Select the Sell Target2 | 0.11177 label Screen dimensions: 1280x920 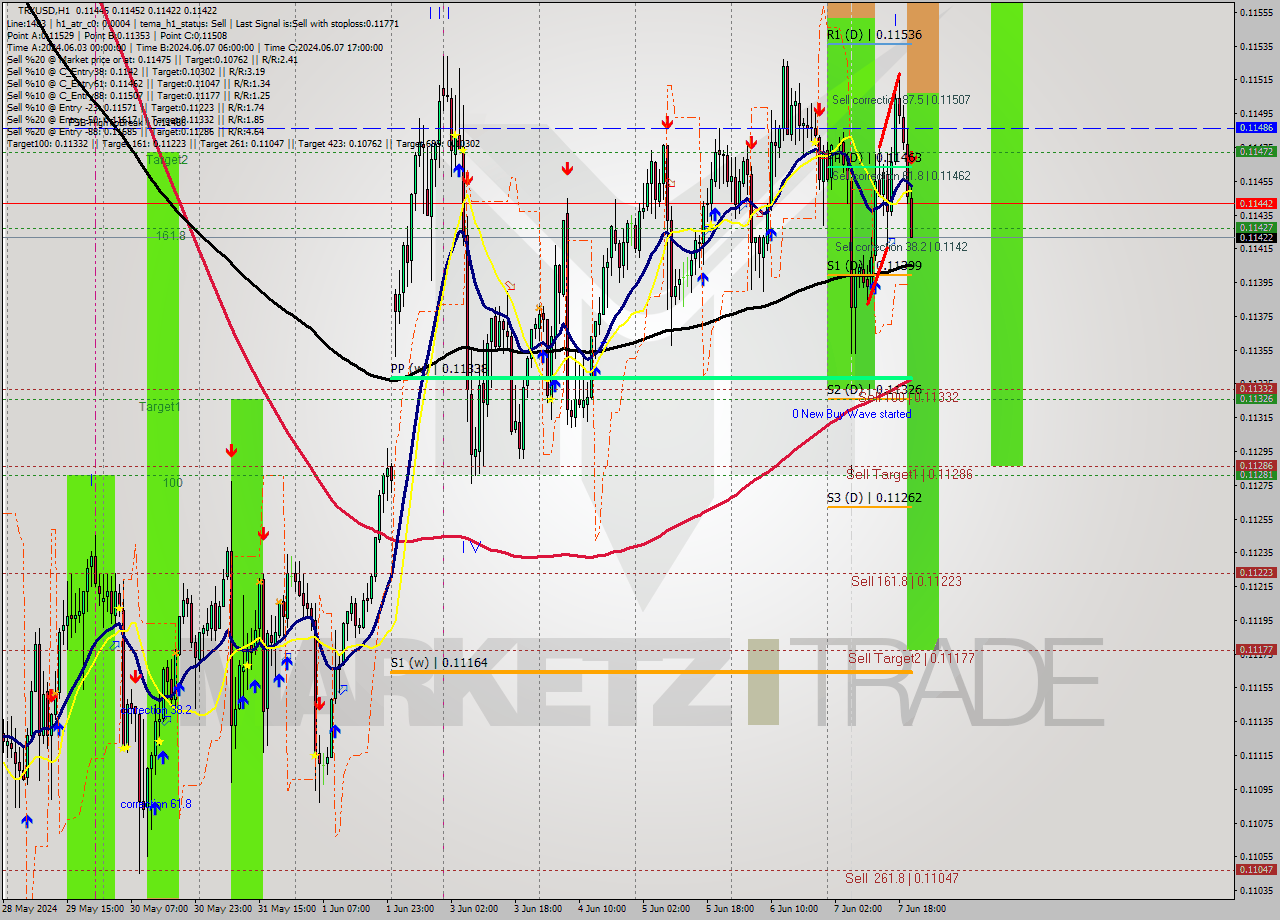click(x=911, y=658)
